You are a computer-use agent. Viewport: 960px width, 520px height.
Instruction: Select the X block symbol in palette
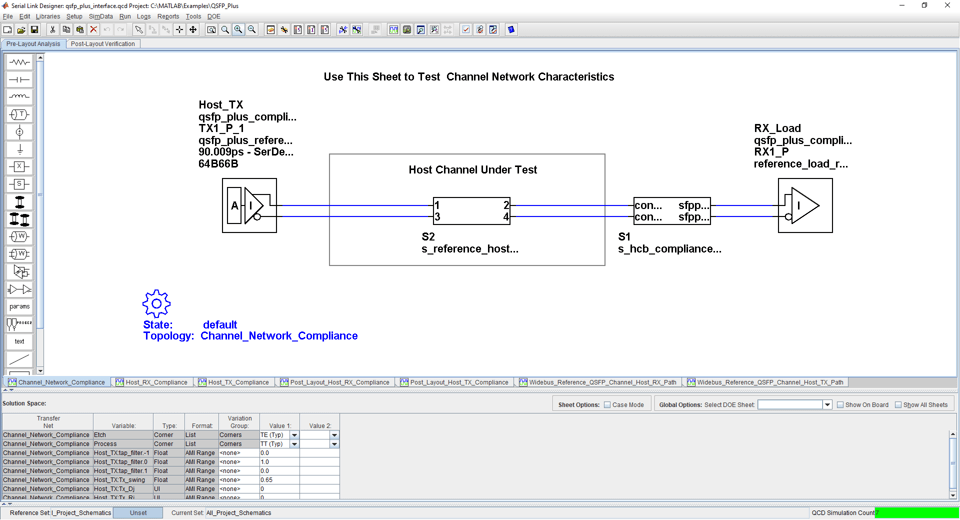pyautogui.click(x=20, y=167)
